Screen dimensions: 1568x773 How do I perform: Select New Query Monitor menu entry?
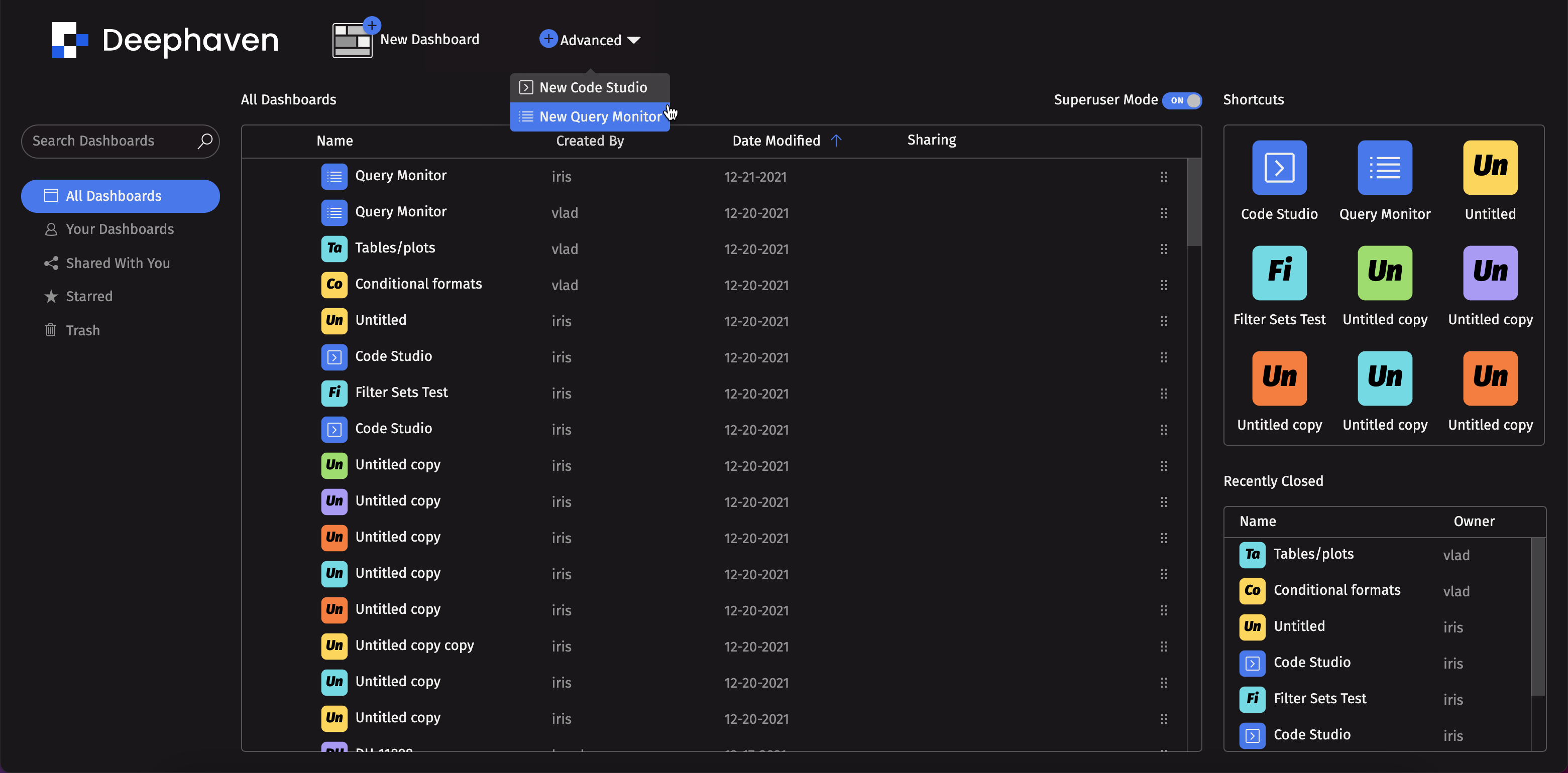coord(589,117)
